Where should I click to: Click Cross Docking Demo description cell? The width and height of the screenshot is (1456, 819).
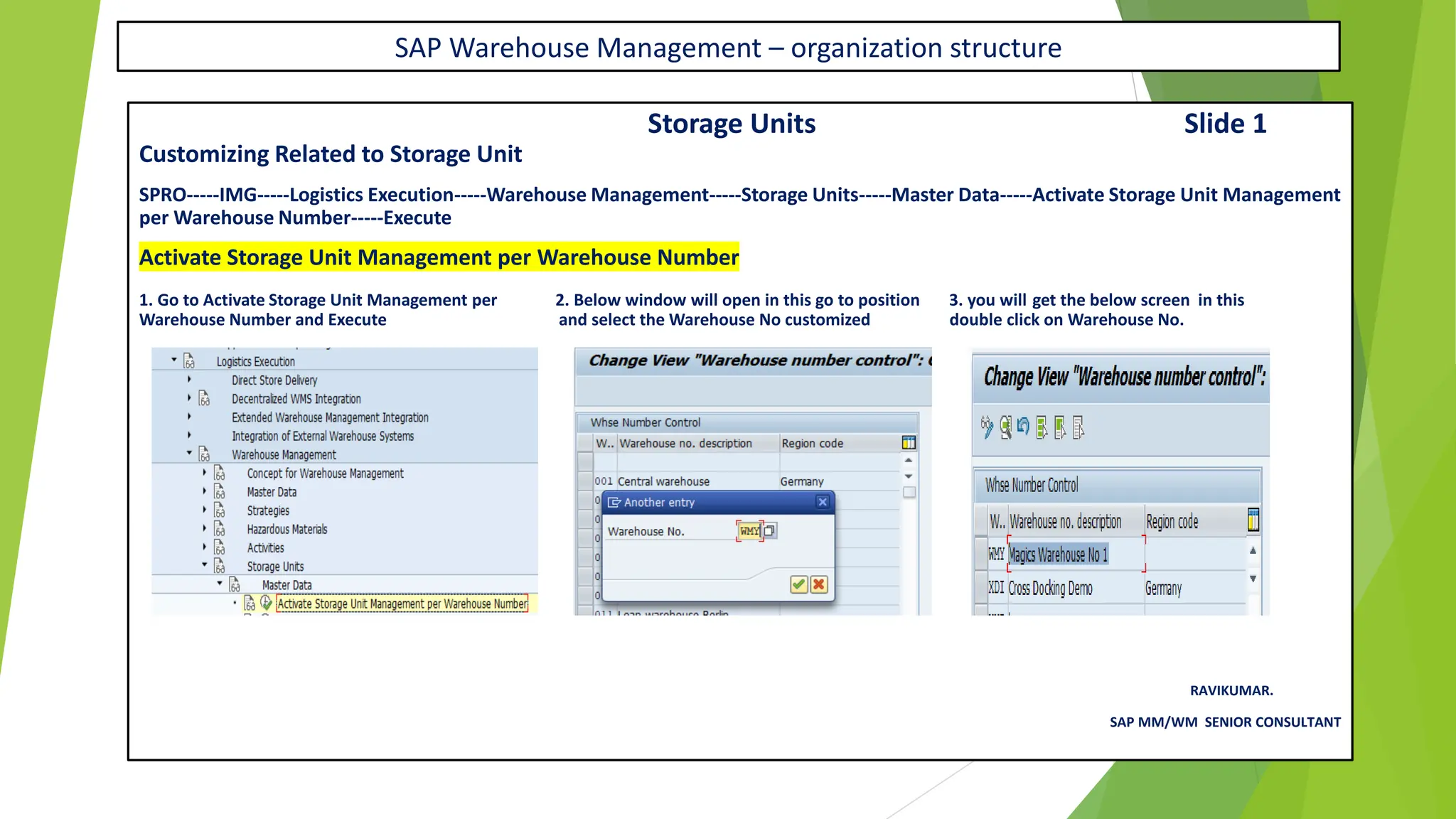pyautogui.click(x=1076, y=588)
